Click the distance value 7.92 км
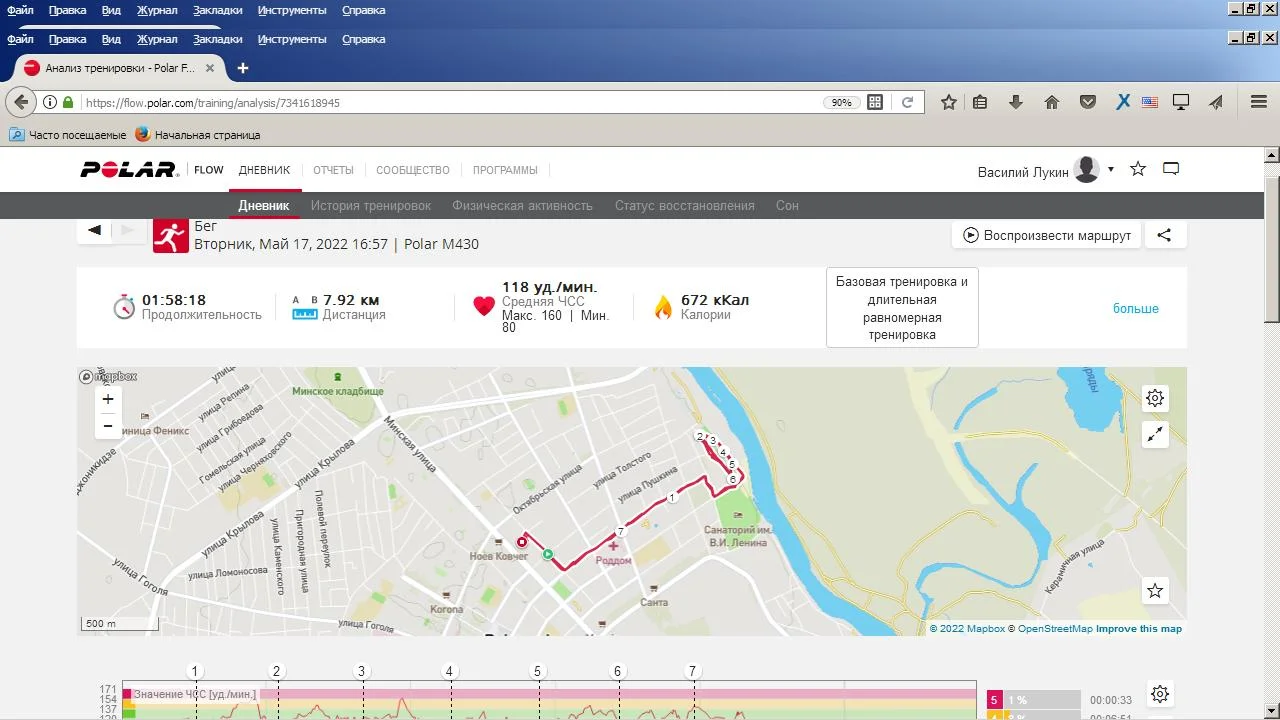1280x720 pixels. (x=351, y=300)
